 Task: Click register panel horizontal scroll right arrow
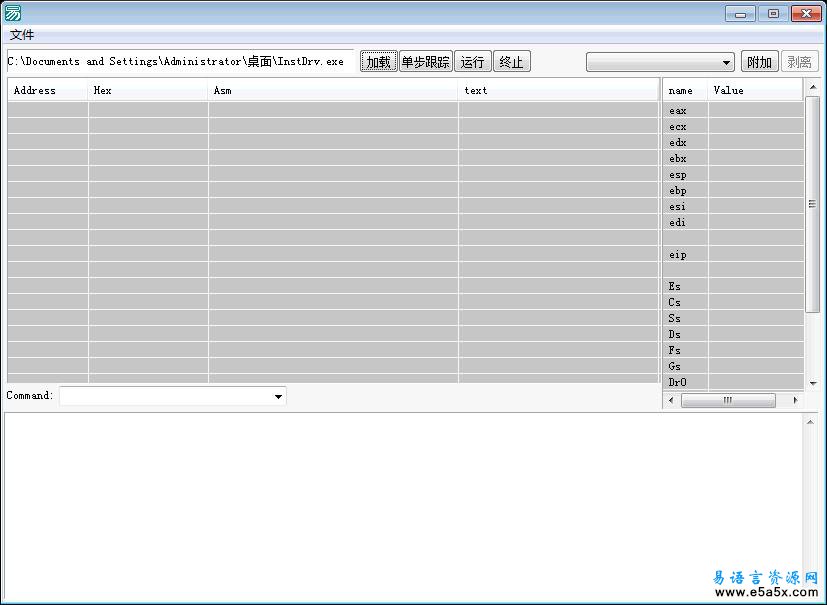[x=795, y=400]
